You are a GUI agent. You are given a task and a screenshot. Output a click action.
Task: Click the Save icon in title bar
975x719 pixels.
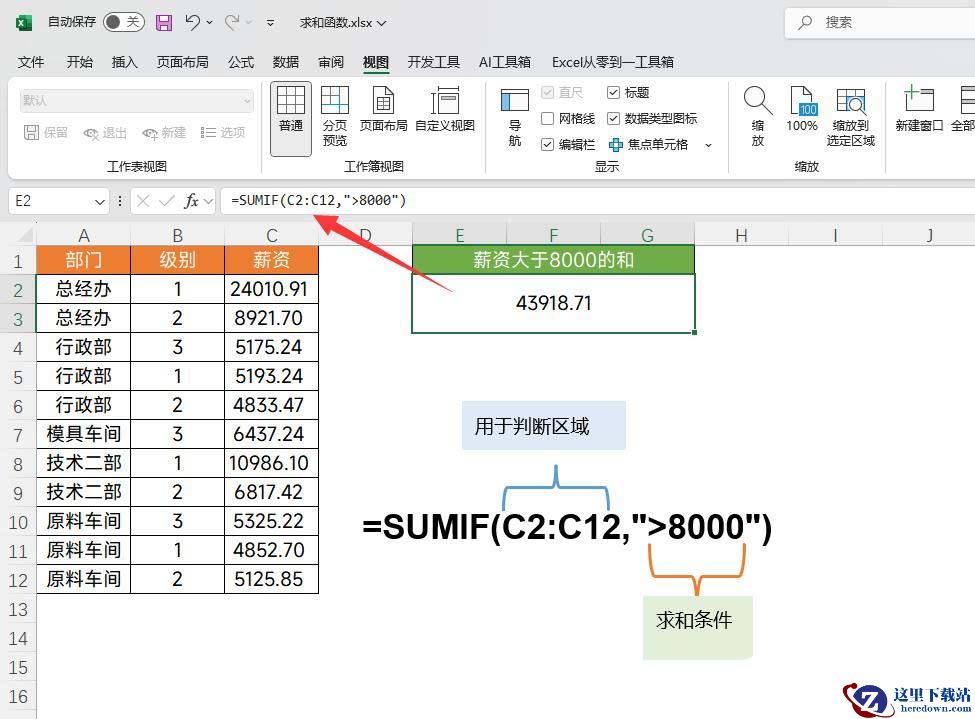pyautogui.click(x=164, y=22)
